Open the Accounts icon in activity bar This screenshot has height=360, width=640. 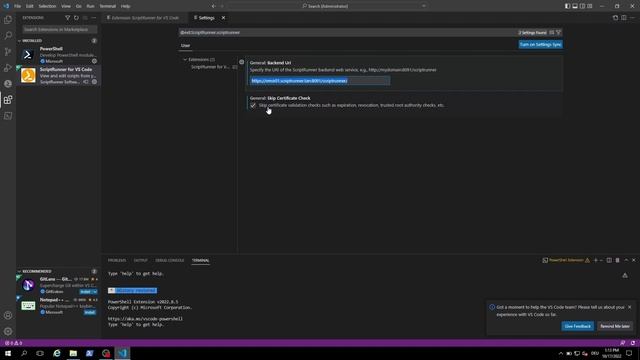(8, 315)
